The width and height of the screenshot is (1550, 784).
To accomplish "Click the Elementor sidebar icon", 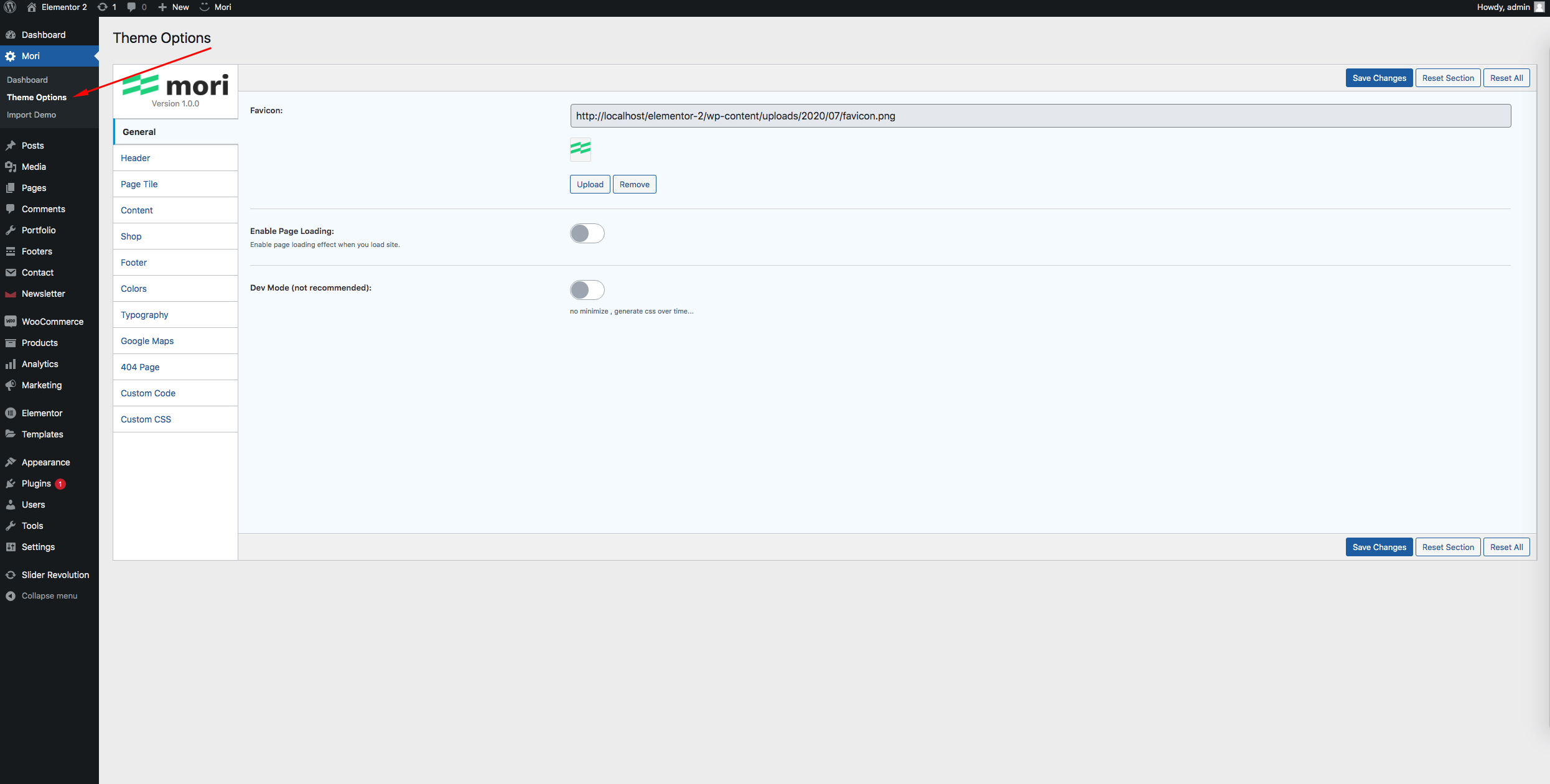I will coord(11,413).
